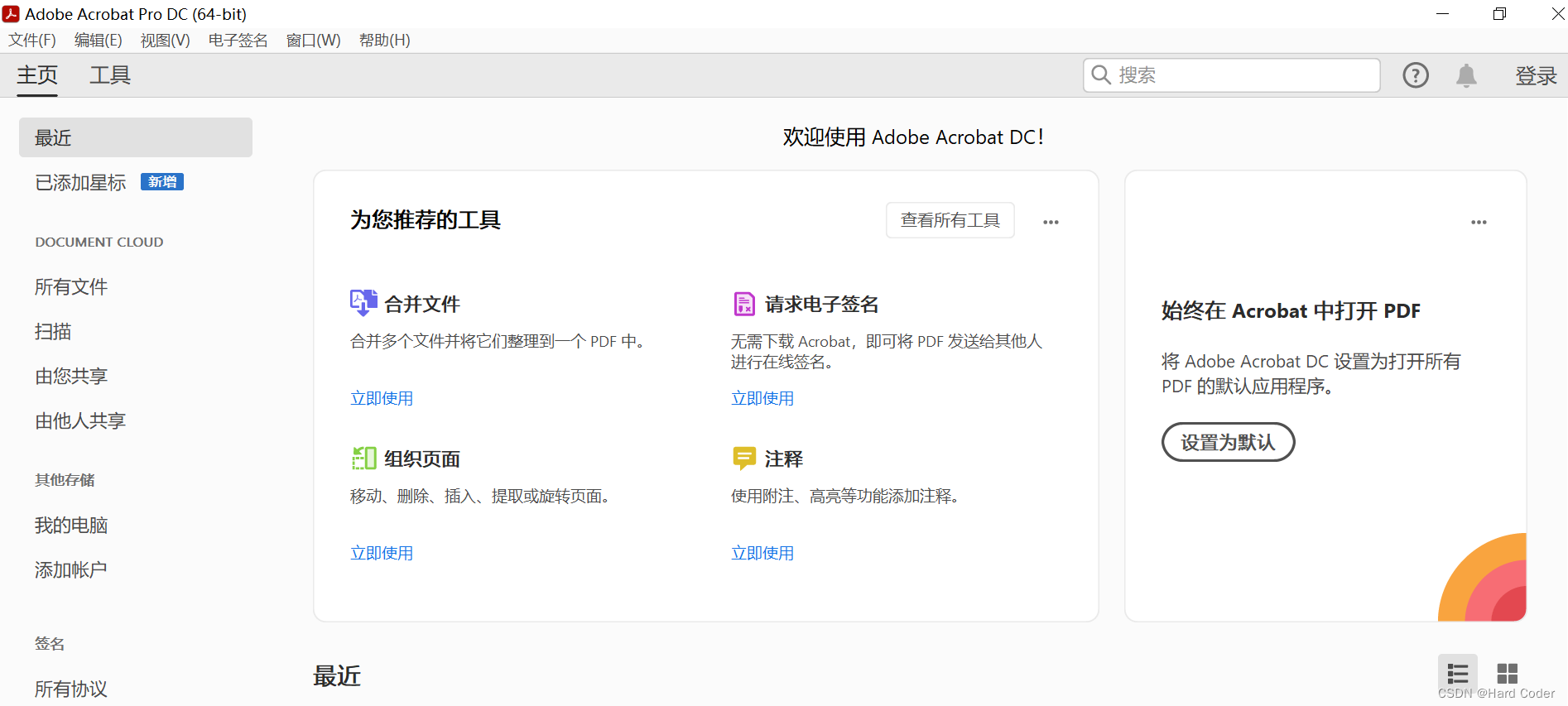
Task: Open the 帮助(H) menu
Action: pos(384,41)
